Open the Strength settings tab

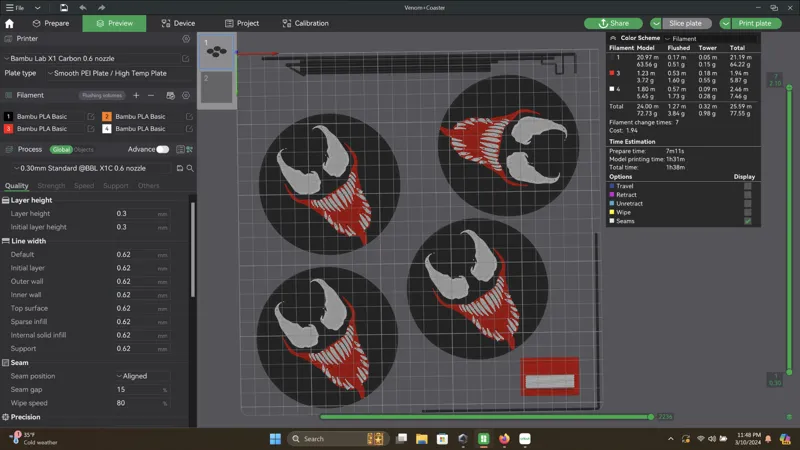point(51,186)
